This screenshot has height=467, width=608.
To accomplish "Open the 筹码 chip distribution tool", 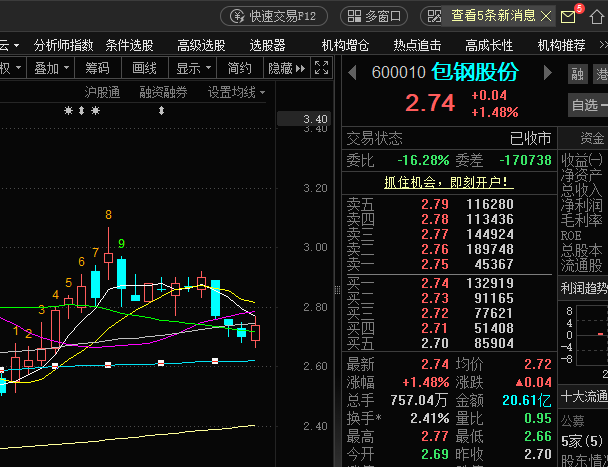I will coord(98,69).
